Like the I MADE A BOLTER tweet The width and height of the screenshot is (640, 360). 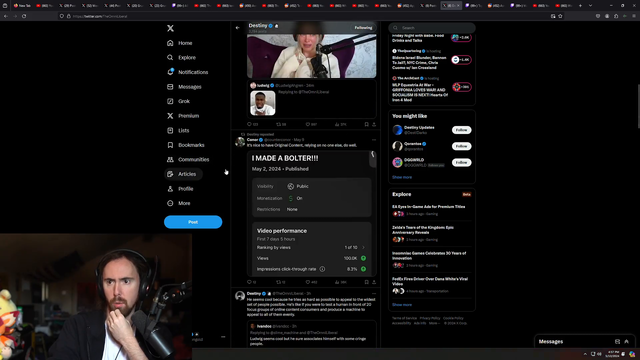[x=308, y=282]
